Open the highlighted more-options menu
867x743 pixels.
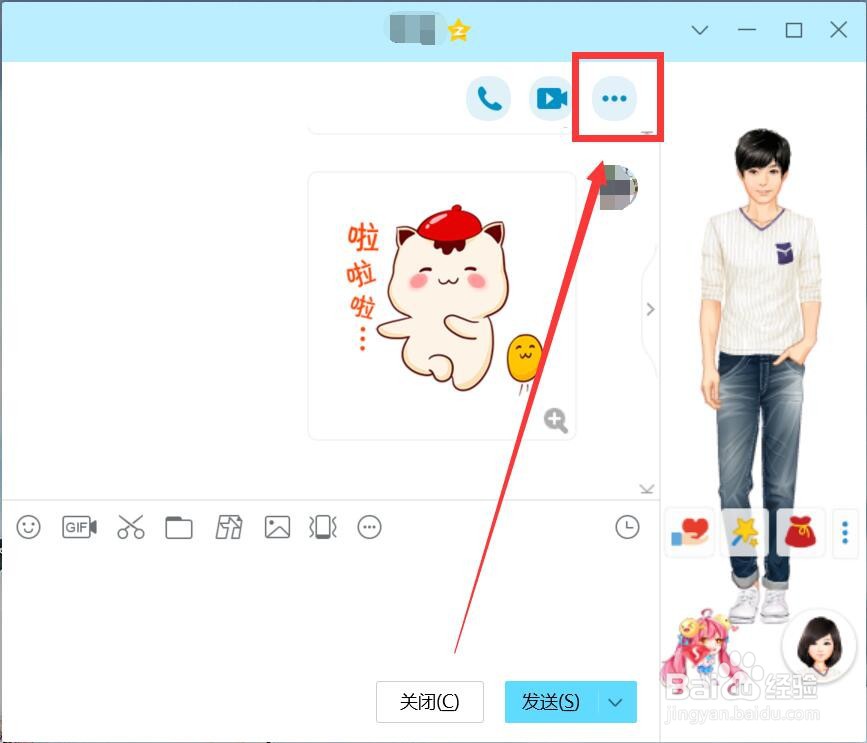click(x=614, y=98)
